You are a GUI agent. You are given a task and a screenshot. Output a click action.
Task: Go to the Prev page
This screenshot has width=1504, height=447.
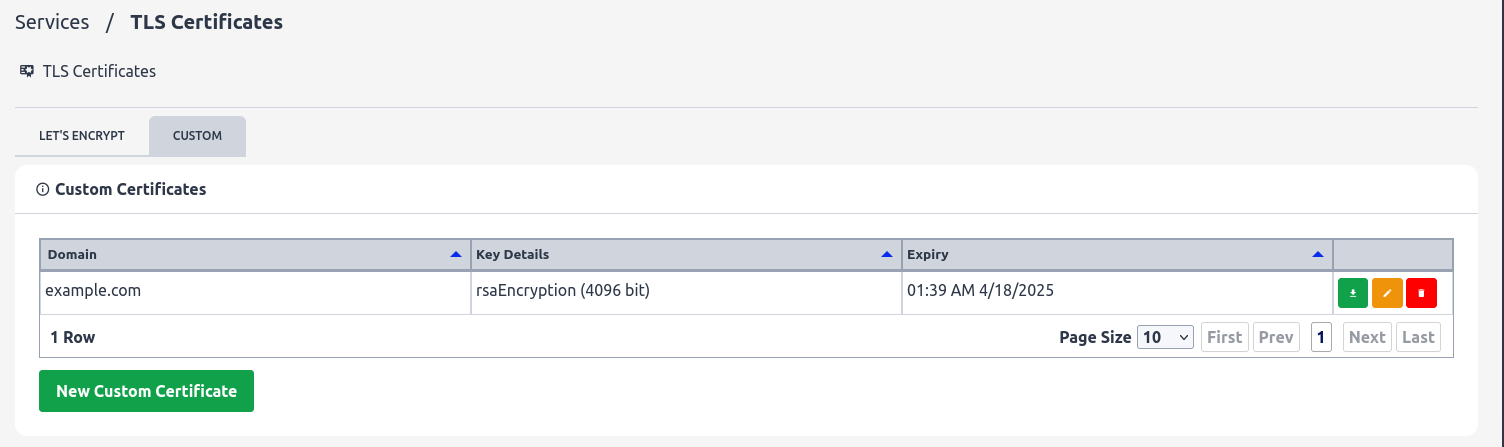pyautogui.click(x=1276, y=337)
